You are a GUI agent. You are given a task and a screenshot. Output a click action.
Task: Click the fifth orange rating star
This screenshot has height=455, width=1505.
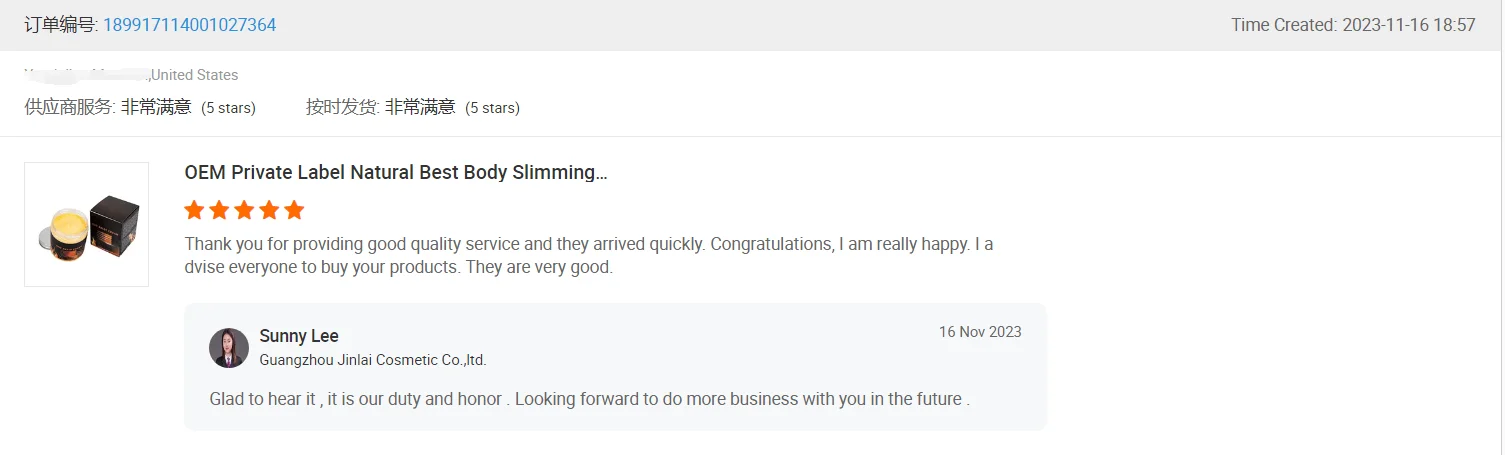click(x=293, y=210)
